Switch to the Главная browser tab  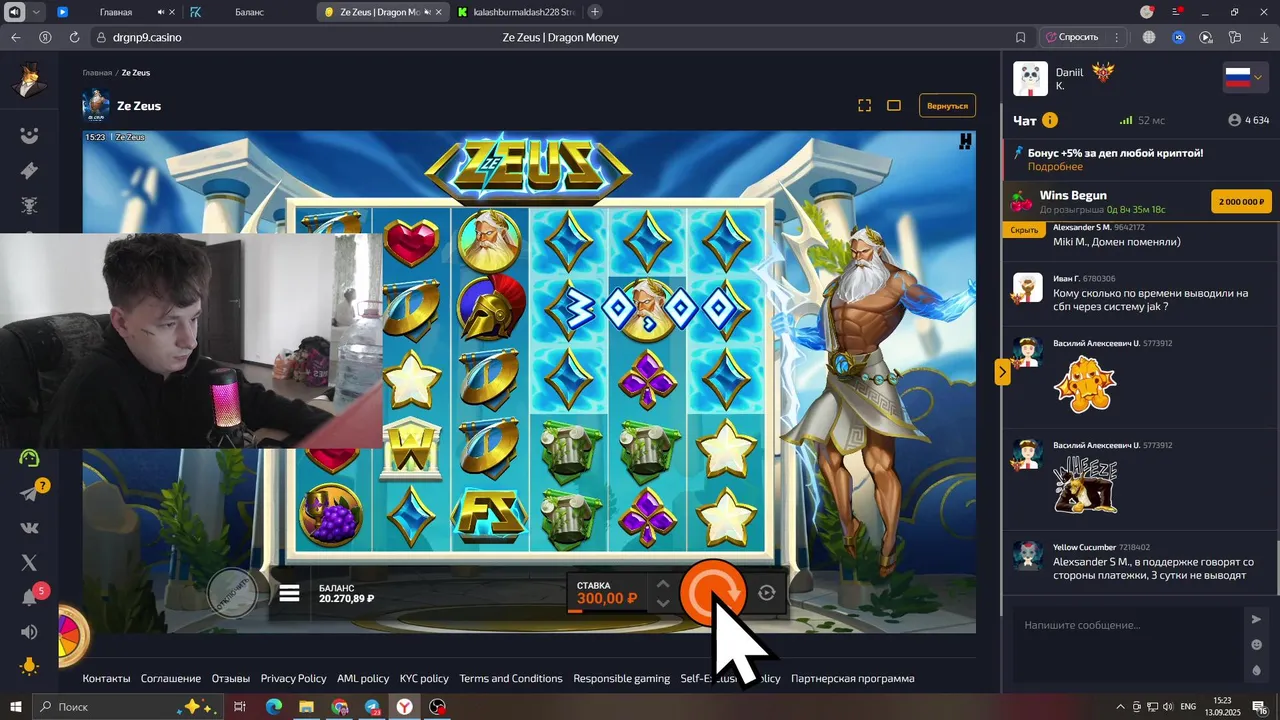click(116, 12)
